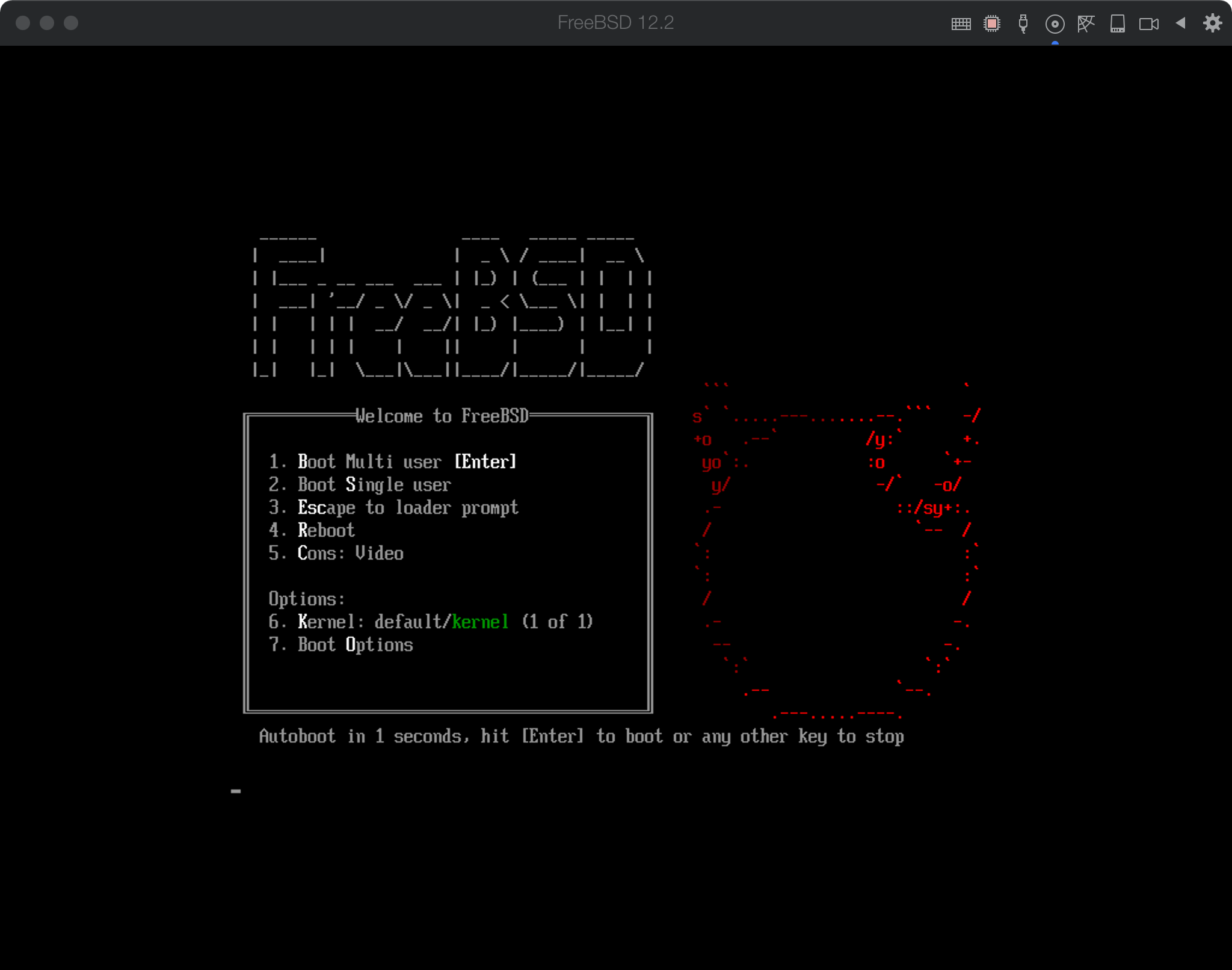
Task: Click the CD/DVD disc icon
Action: (x=1055, y=23)
